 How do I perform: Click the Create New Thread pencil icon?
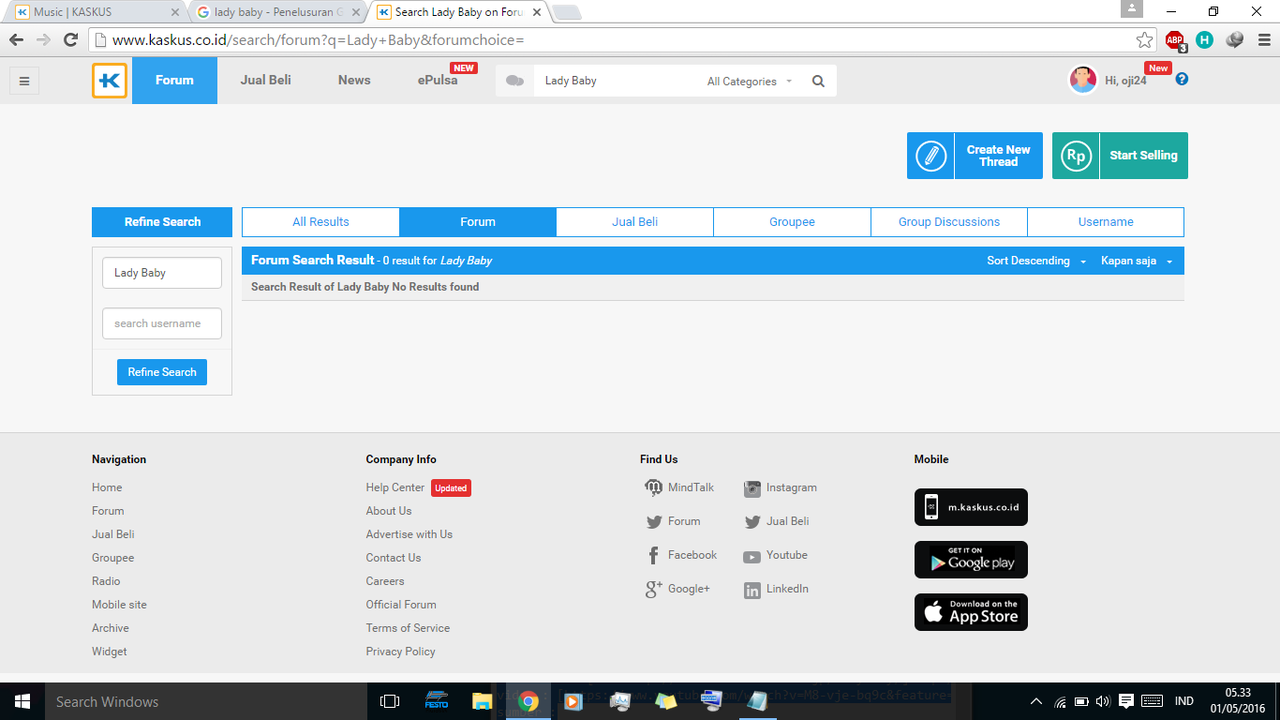click(931, 156)
